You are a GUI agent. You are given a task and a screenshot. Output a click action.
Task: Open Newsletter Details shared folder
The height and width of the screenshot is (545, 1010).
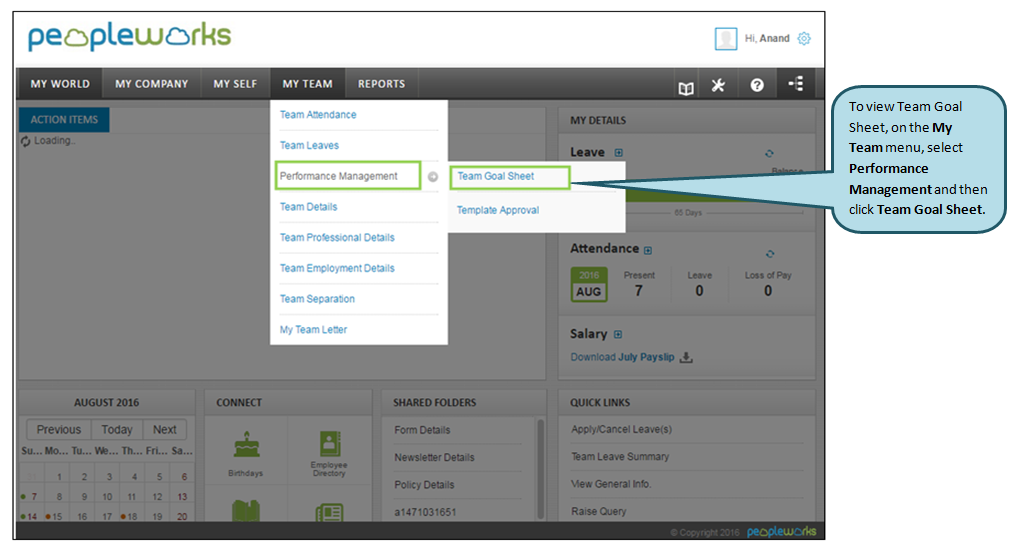pyautogui.click(x=434, y=457)
